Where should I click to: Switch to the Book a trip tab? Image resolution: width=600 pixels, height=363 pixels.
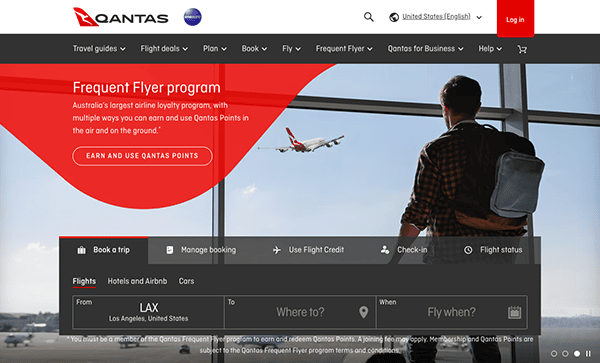tap(104, 250)
